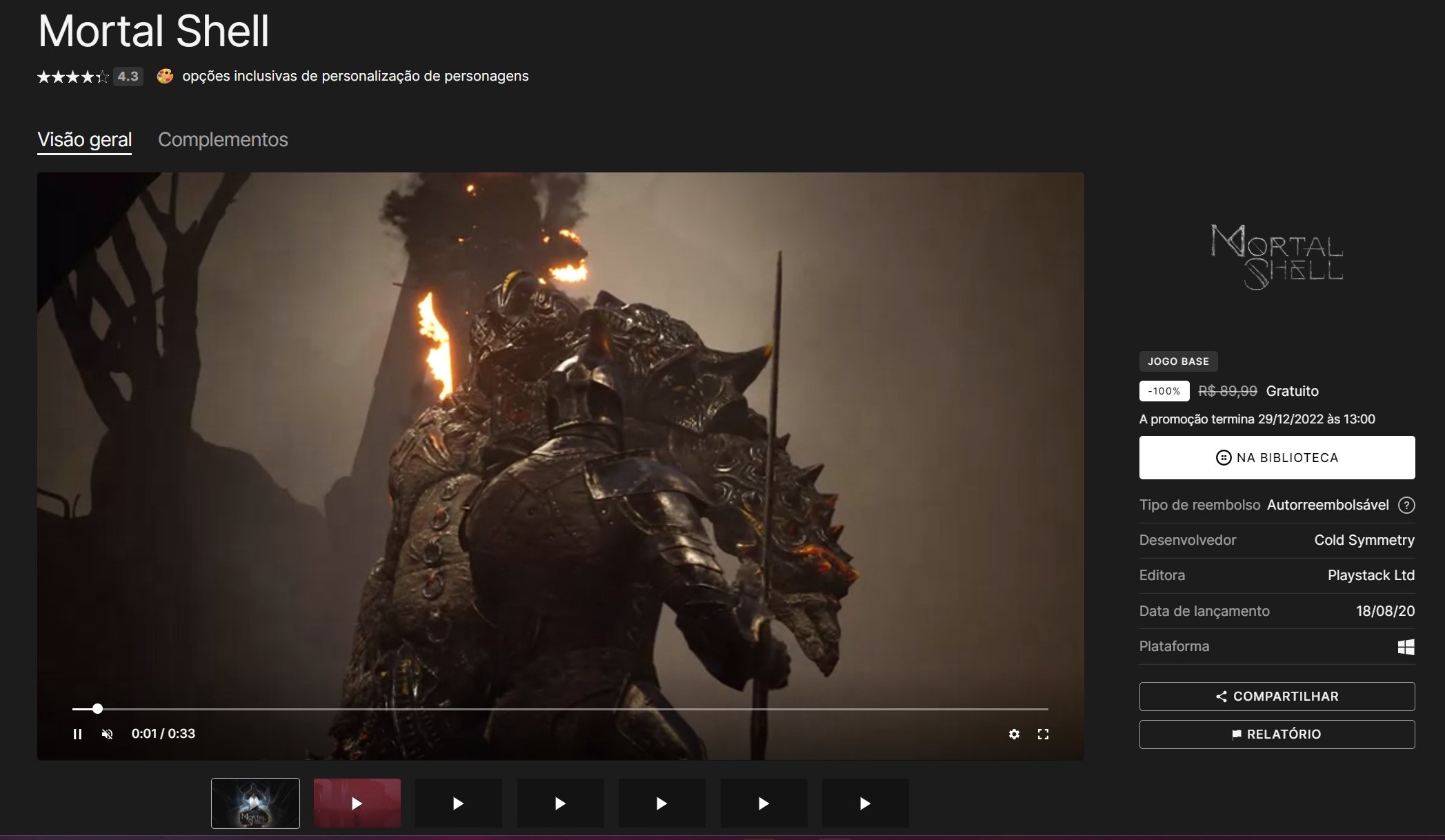Click the Mortal Shell logo image
Screen dimensions: 1445x840
[1277, 257]
